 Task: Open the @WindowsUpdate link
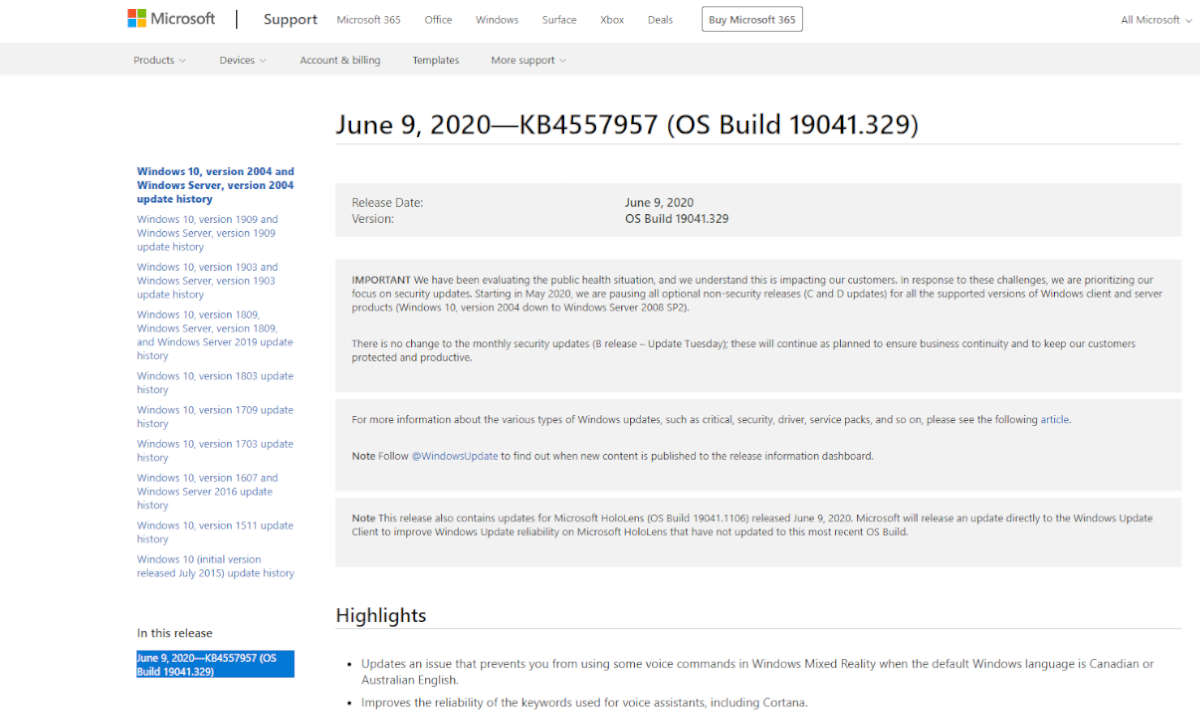(454, 456)
